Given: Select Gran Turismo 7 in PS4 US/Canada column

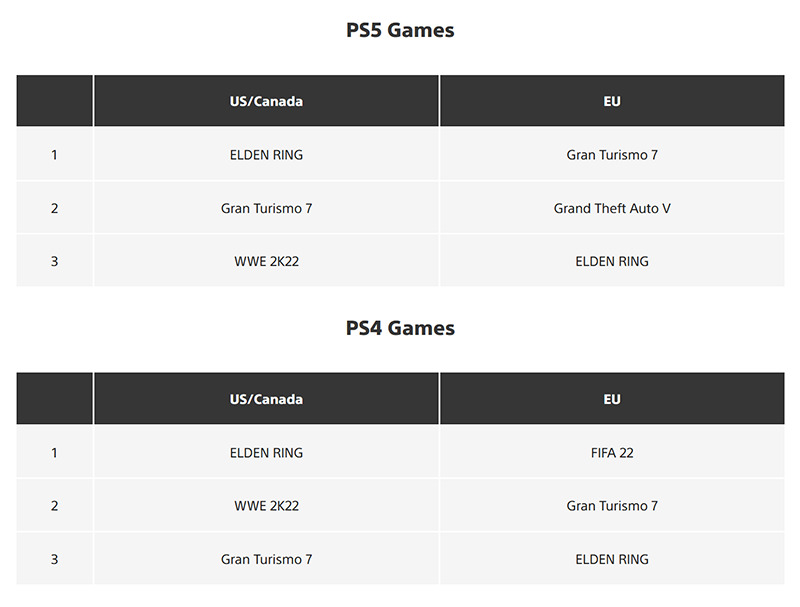Looking at the screenshot, I should click(266, 559).
